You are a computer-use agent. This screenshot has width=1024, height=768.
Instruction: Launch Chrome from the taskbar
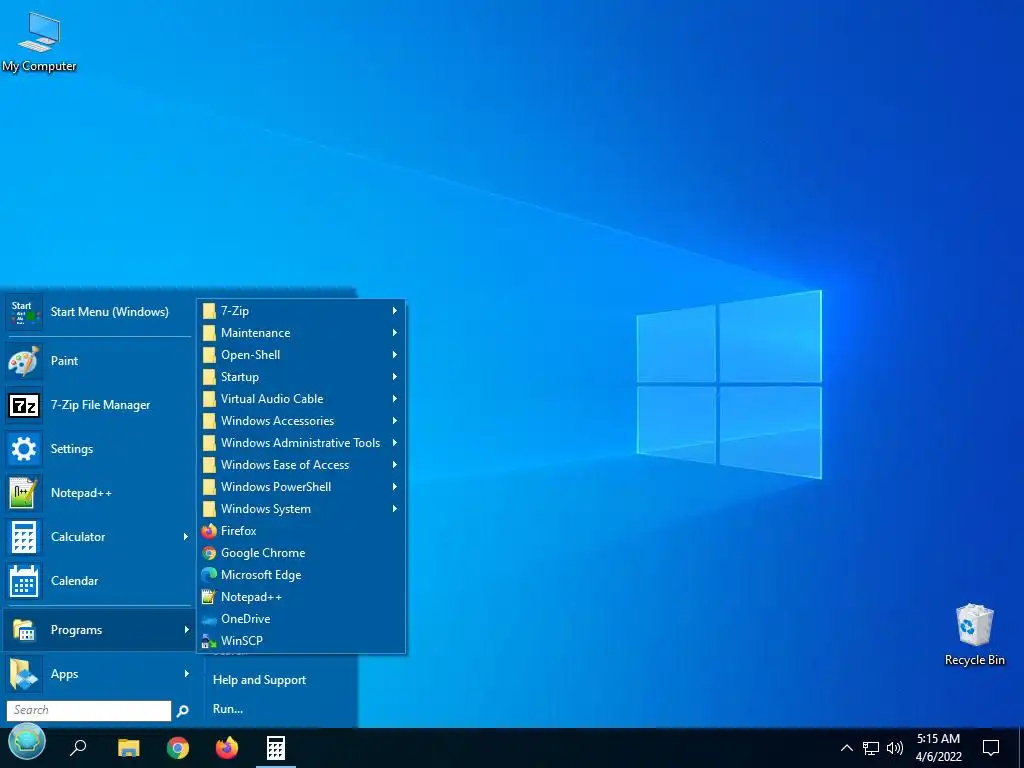point(178,748)
